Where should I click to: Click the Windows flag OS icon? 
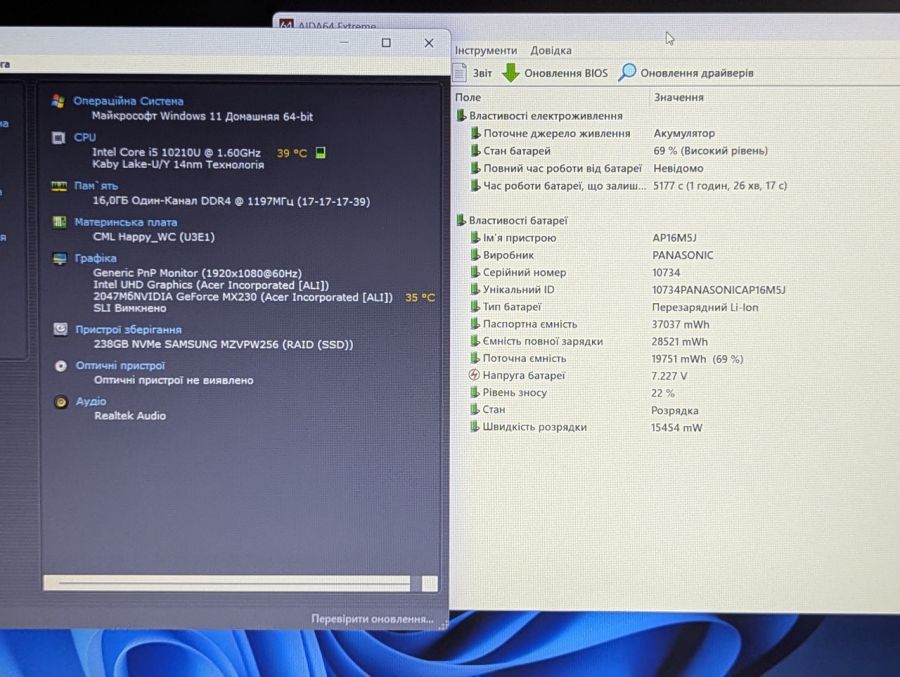58,101
